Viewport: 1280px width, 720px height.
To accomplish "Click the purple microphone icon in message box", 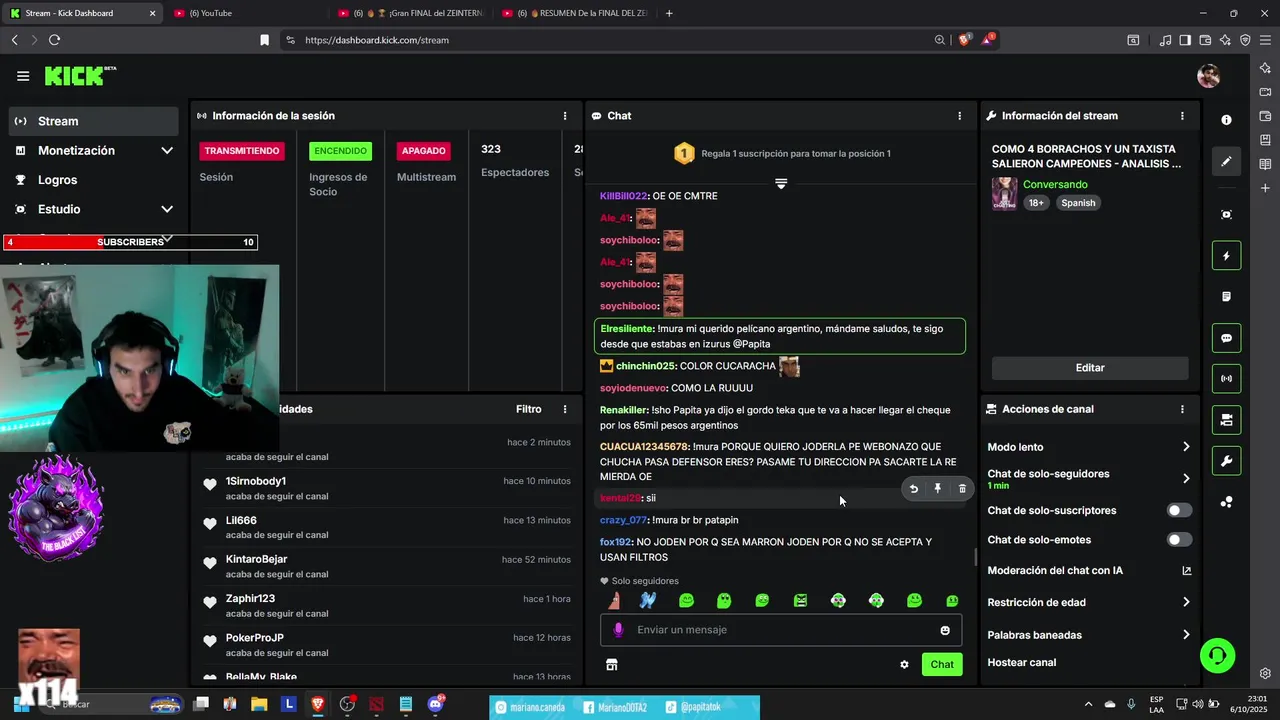I will tap(618, 630).
